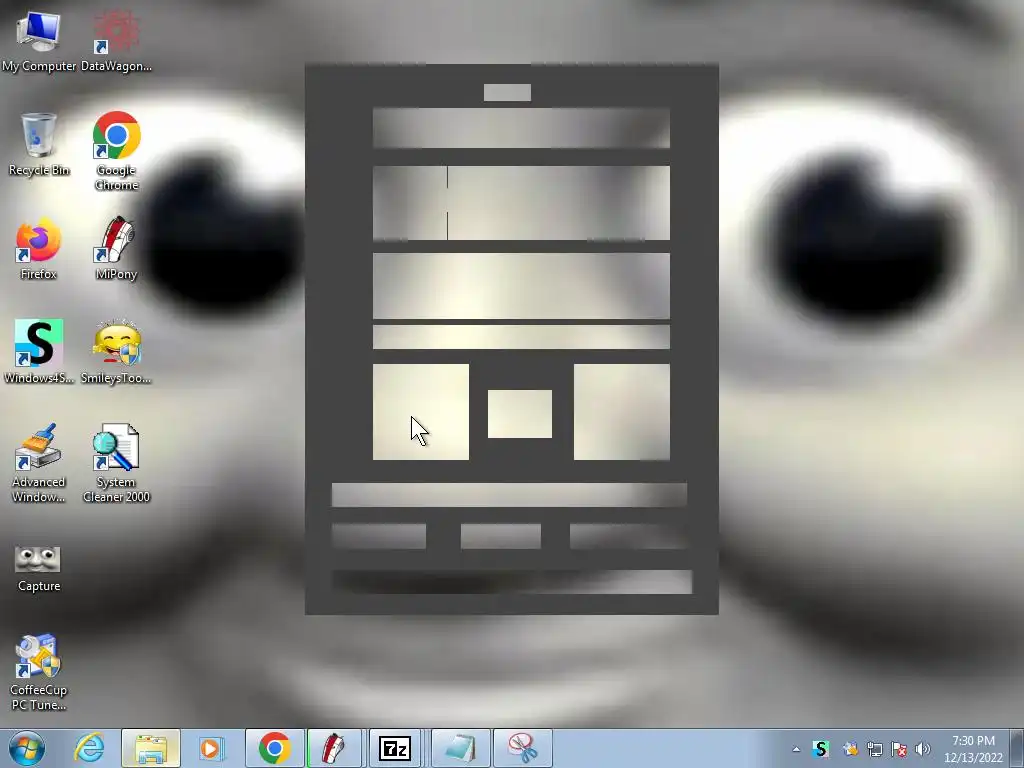Launch Internet Explorer from the taskbar
This screenshot has width=1024, height=768.
89,748
